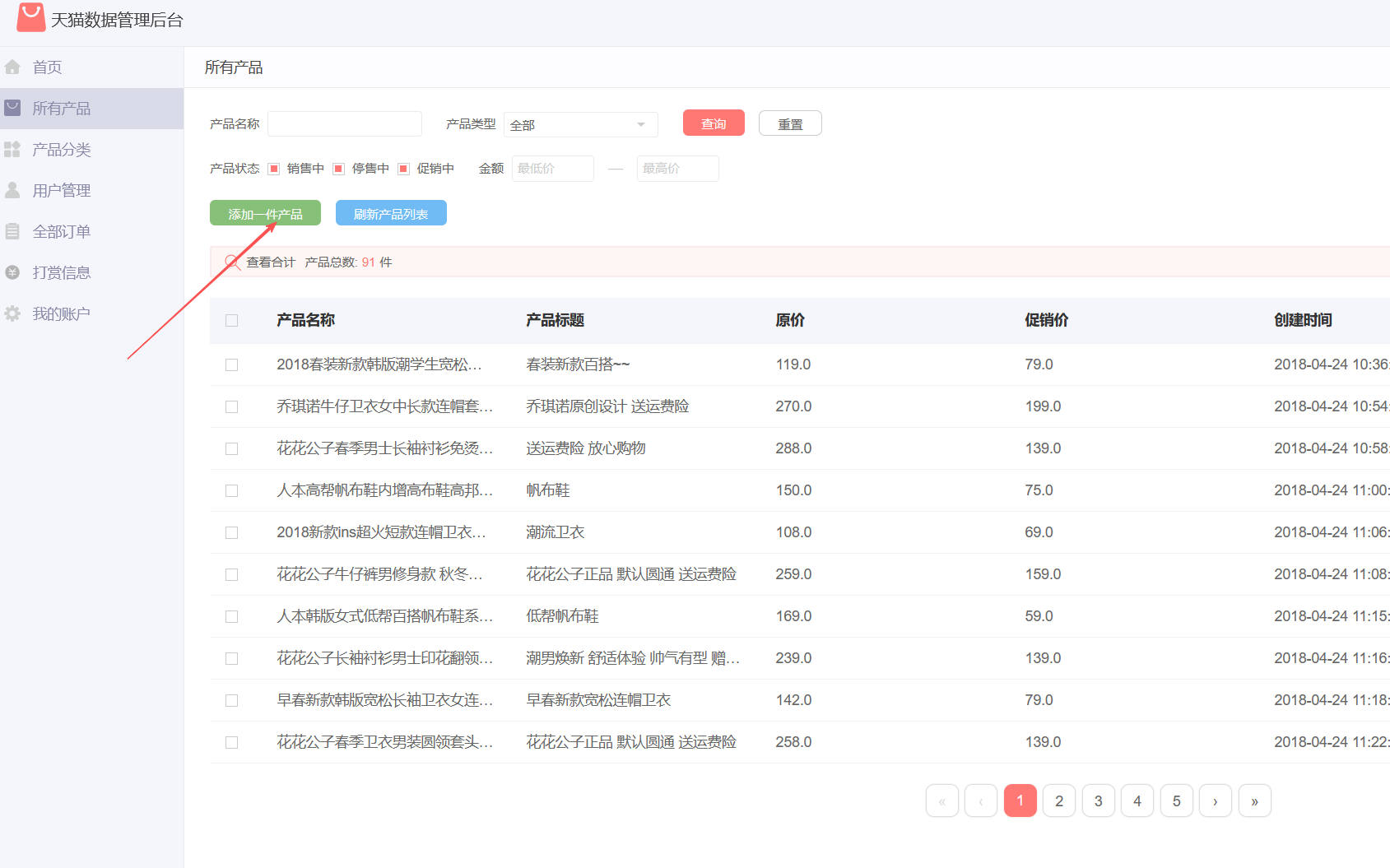This screenshot has height=868, width=1390.
Task: Click the 查看合计 link
Action: pos(271,262)
